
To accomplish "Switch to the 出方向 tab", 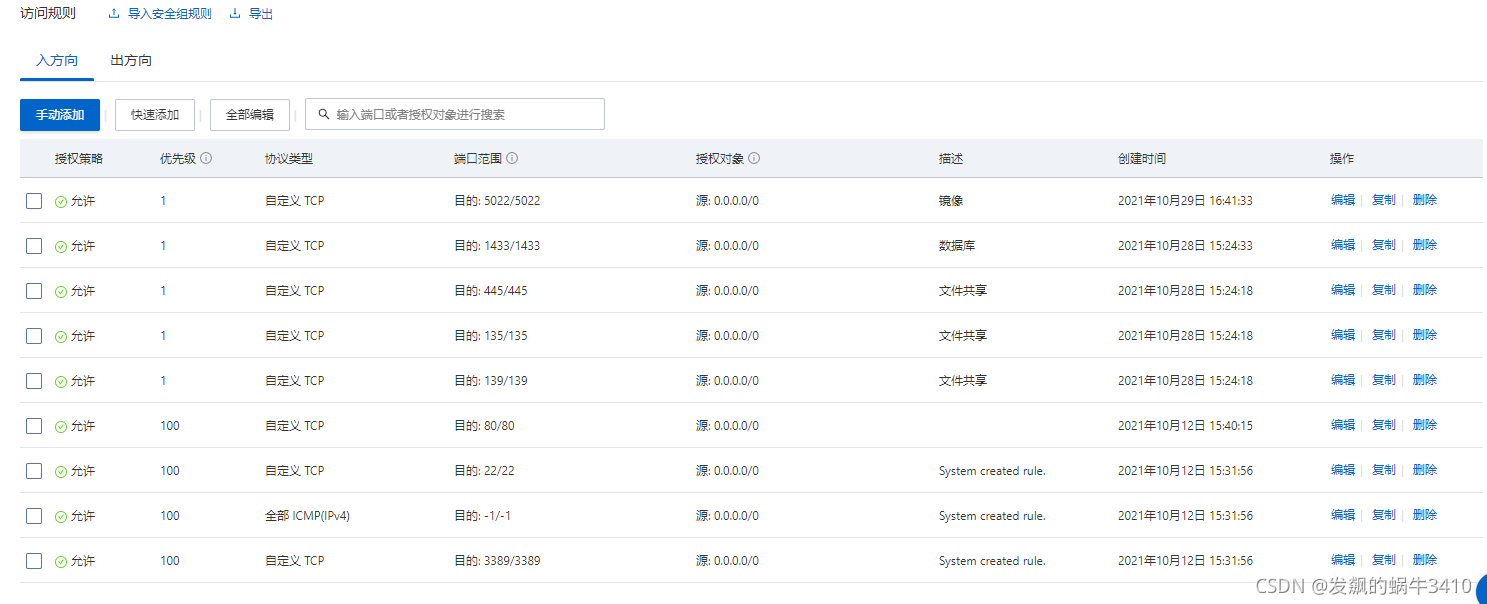I will 131,61.
